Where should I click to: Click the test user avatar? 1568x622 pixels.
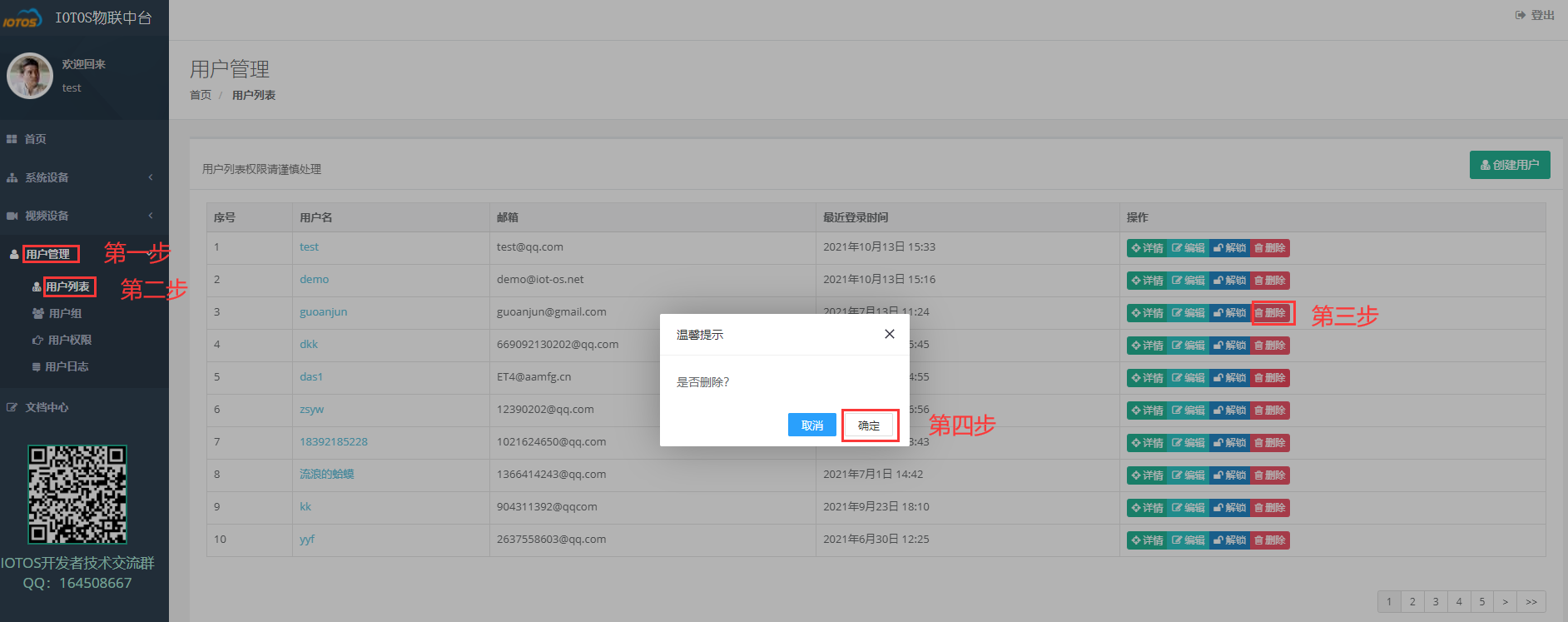click(30, 76)
